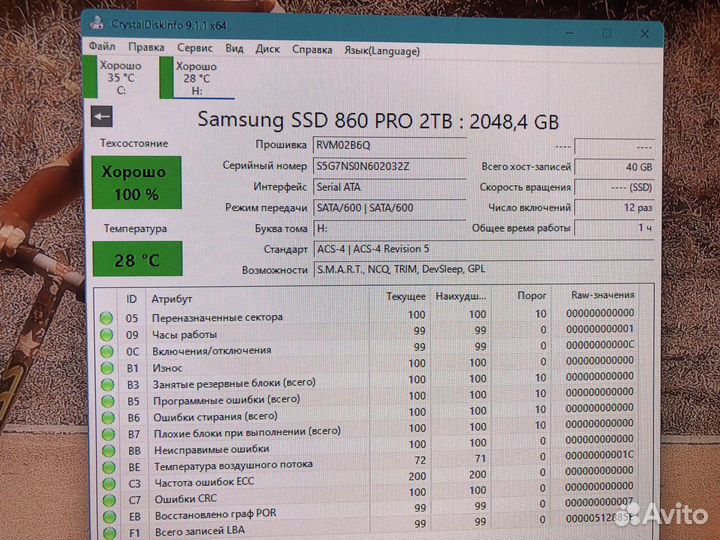Select row Неисправимые ошибки
The width and height of the screenshot is (720, 540).
(x=367, y=445)
